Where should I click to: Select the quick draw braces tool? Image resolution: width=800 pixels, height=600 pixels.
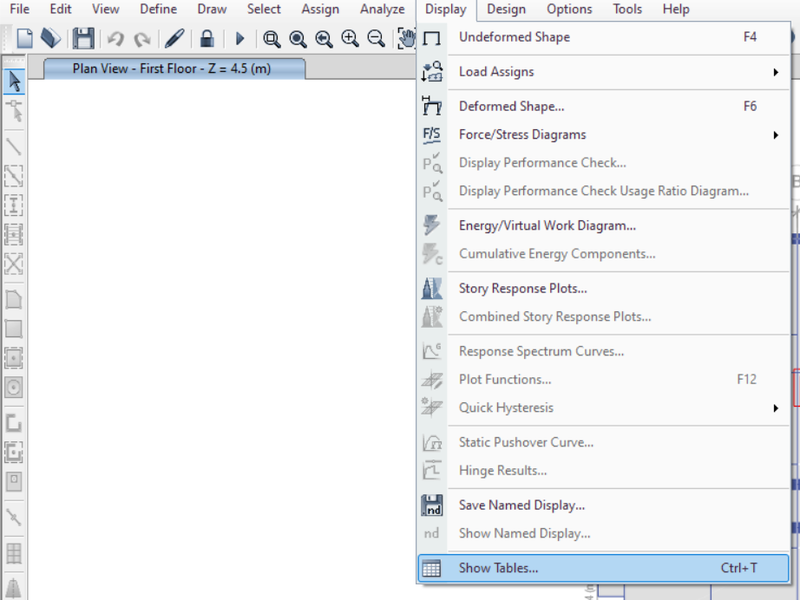pyautogui.click(x=14, y=264)
